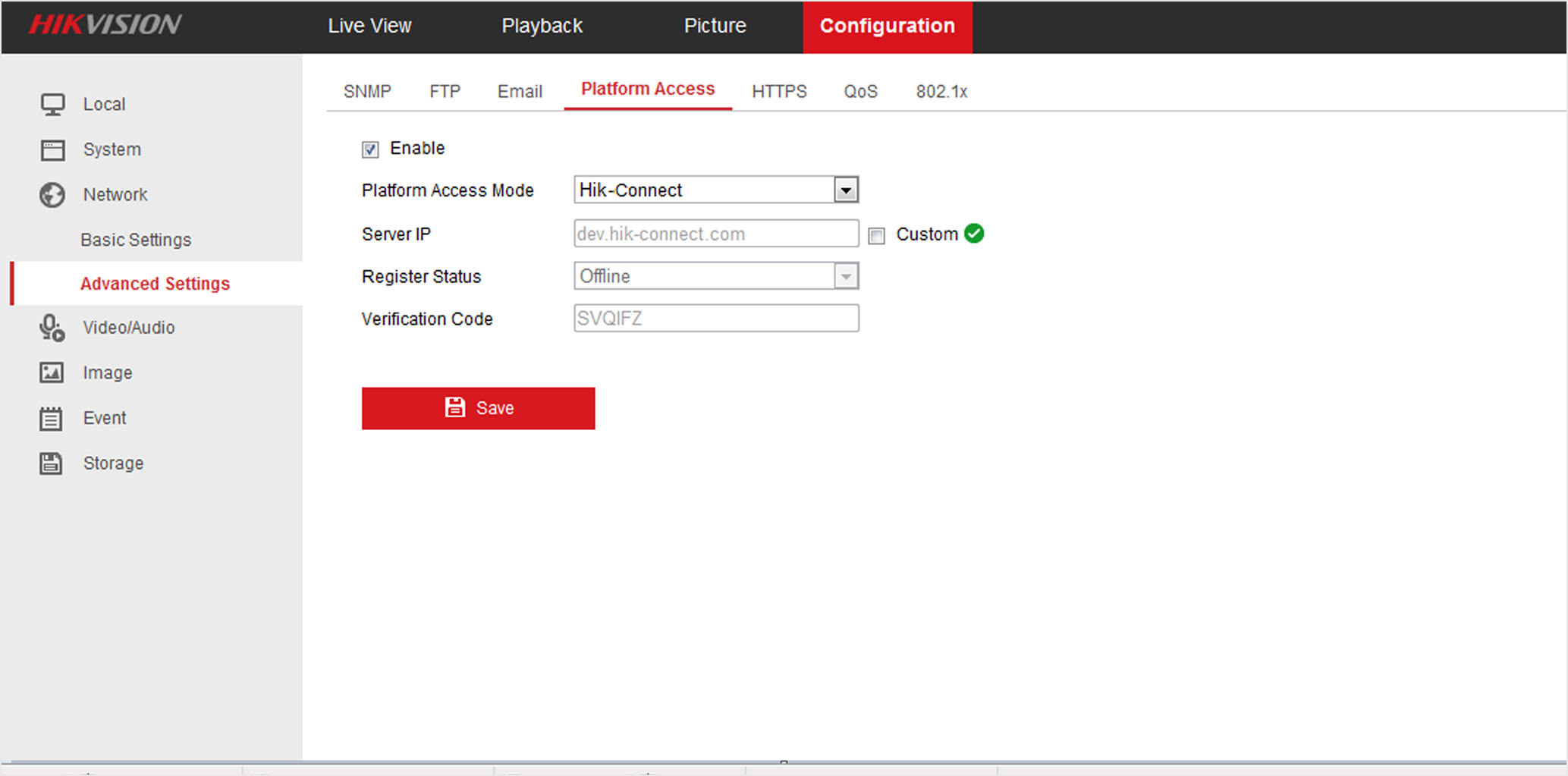Select the Image panel icon
Viewport: 1568px width, 776px height.
tap(50, 372)
